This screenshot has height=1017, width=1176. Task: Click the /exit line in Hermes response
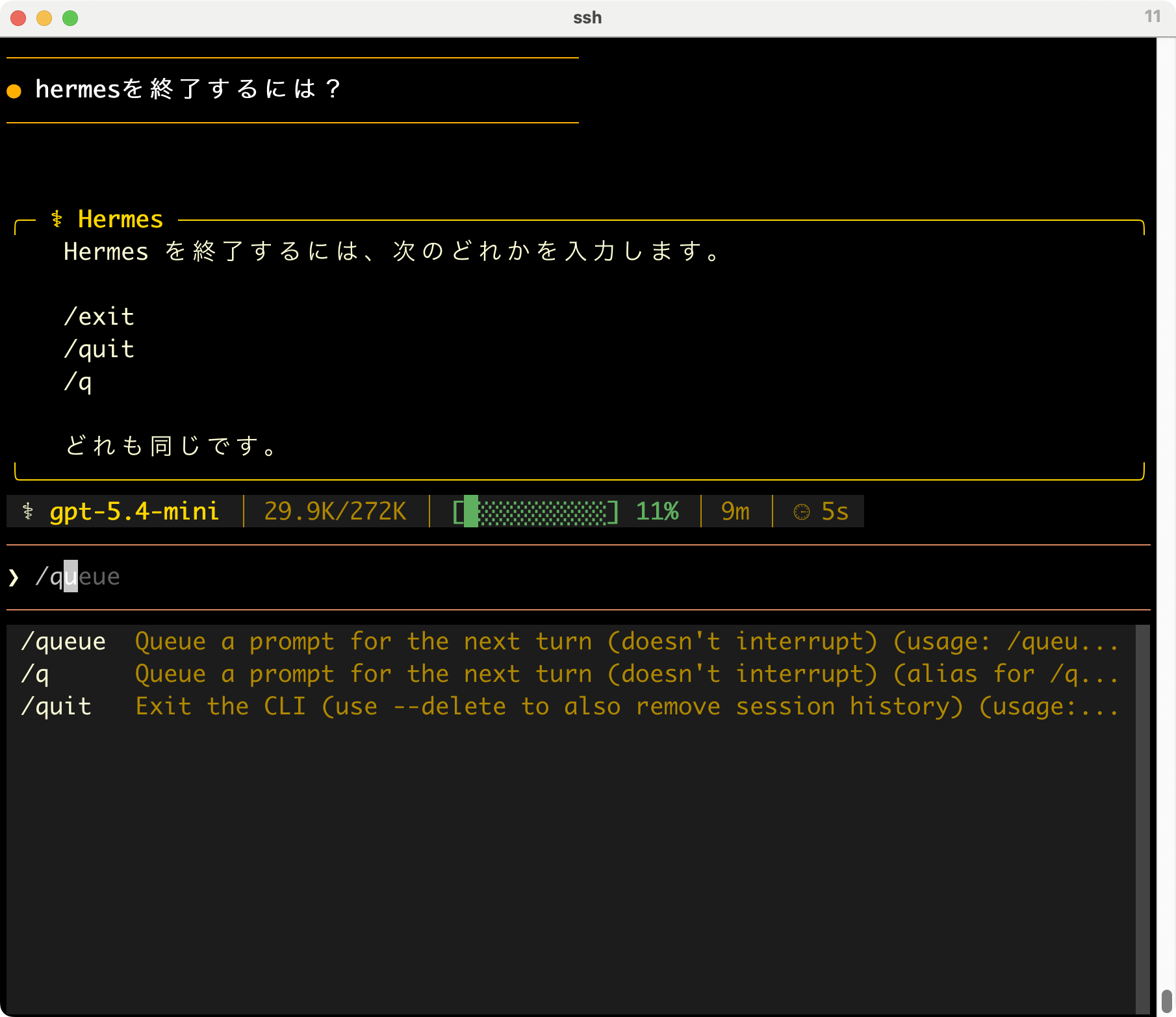(99, 317)
